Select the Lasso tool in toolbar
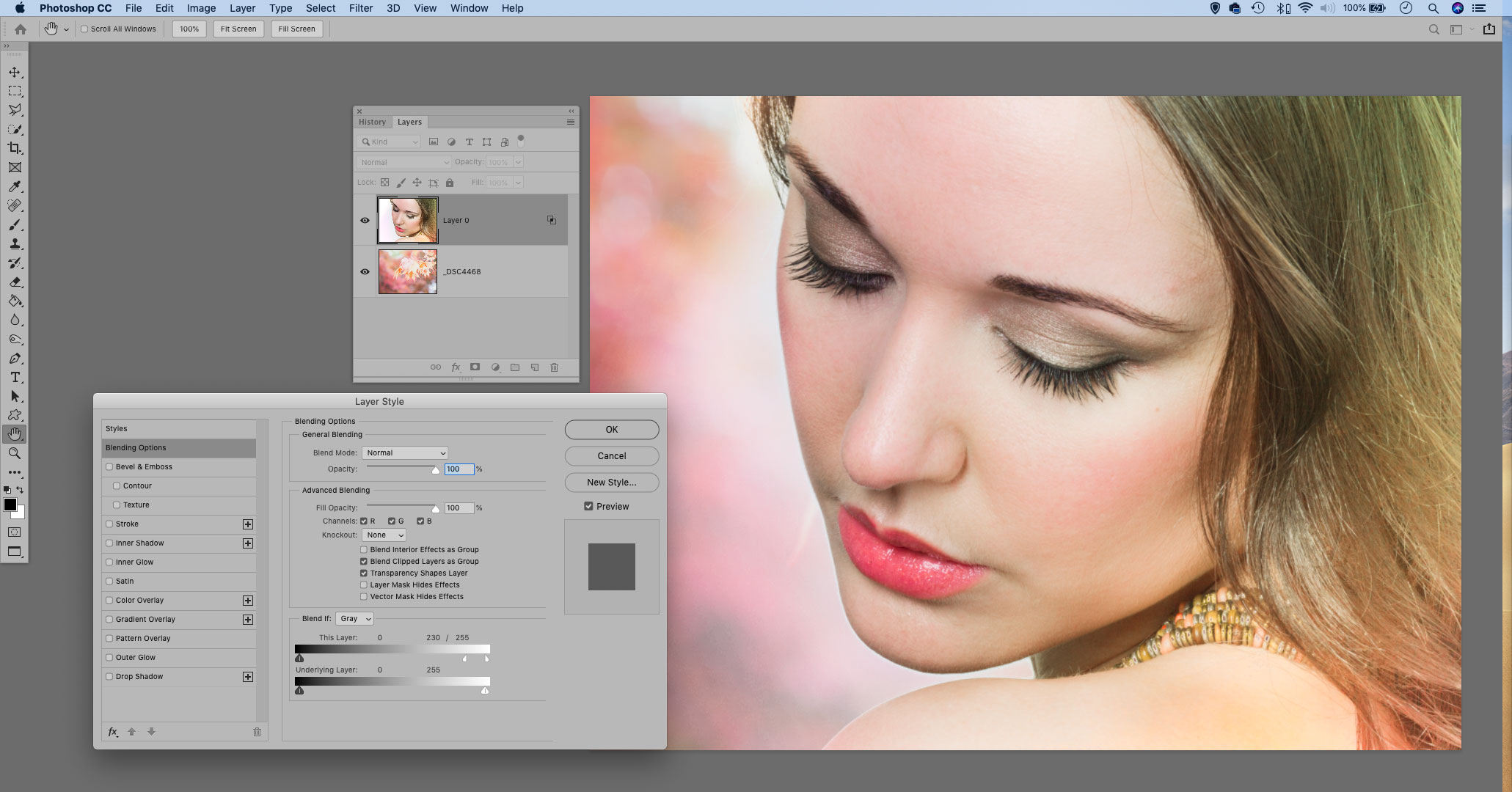This screenshot has height=792, width=1512. coord(15,110)
